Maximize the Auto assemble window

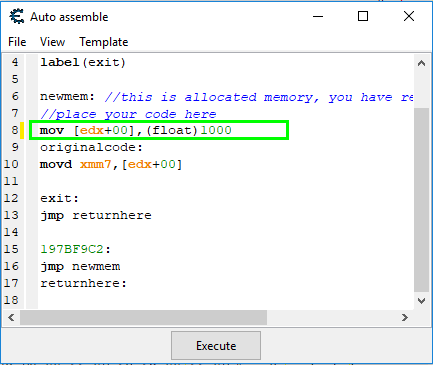click(x=363, y=16)
